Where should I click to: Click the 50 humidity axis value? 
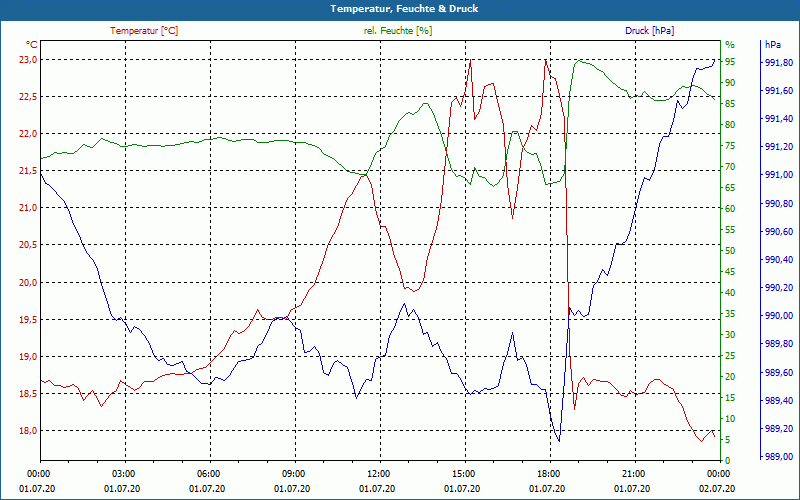point(730,251)
